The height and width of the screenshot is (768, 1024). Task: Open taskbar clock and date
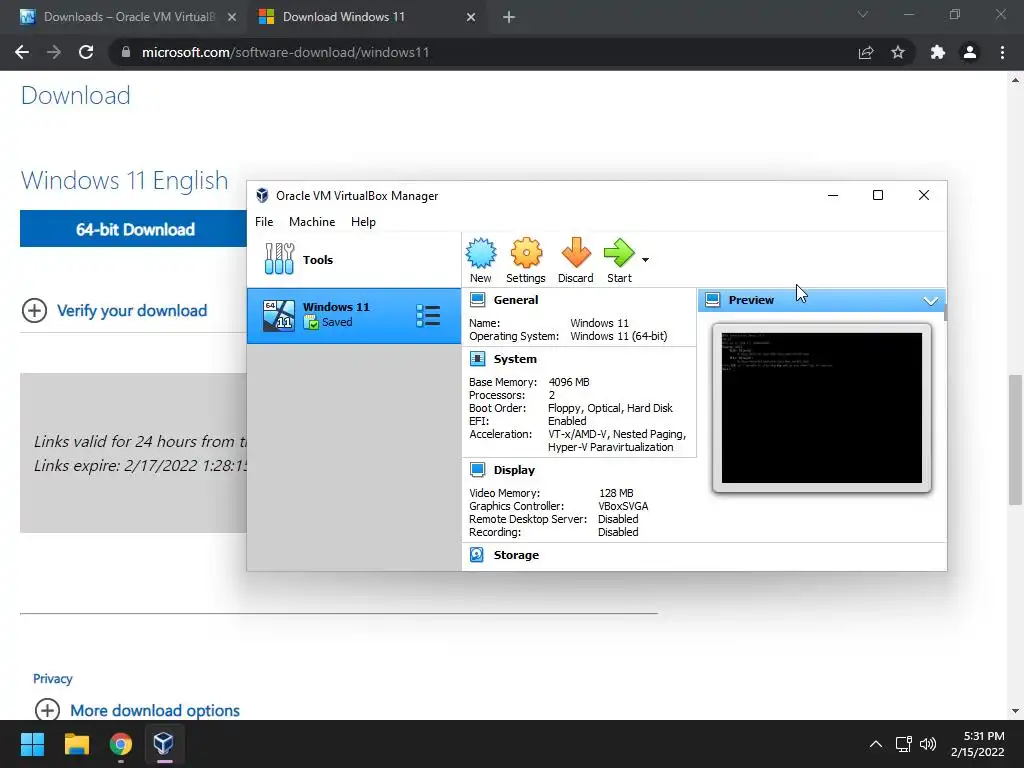click(978, 744)
